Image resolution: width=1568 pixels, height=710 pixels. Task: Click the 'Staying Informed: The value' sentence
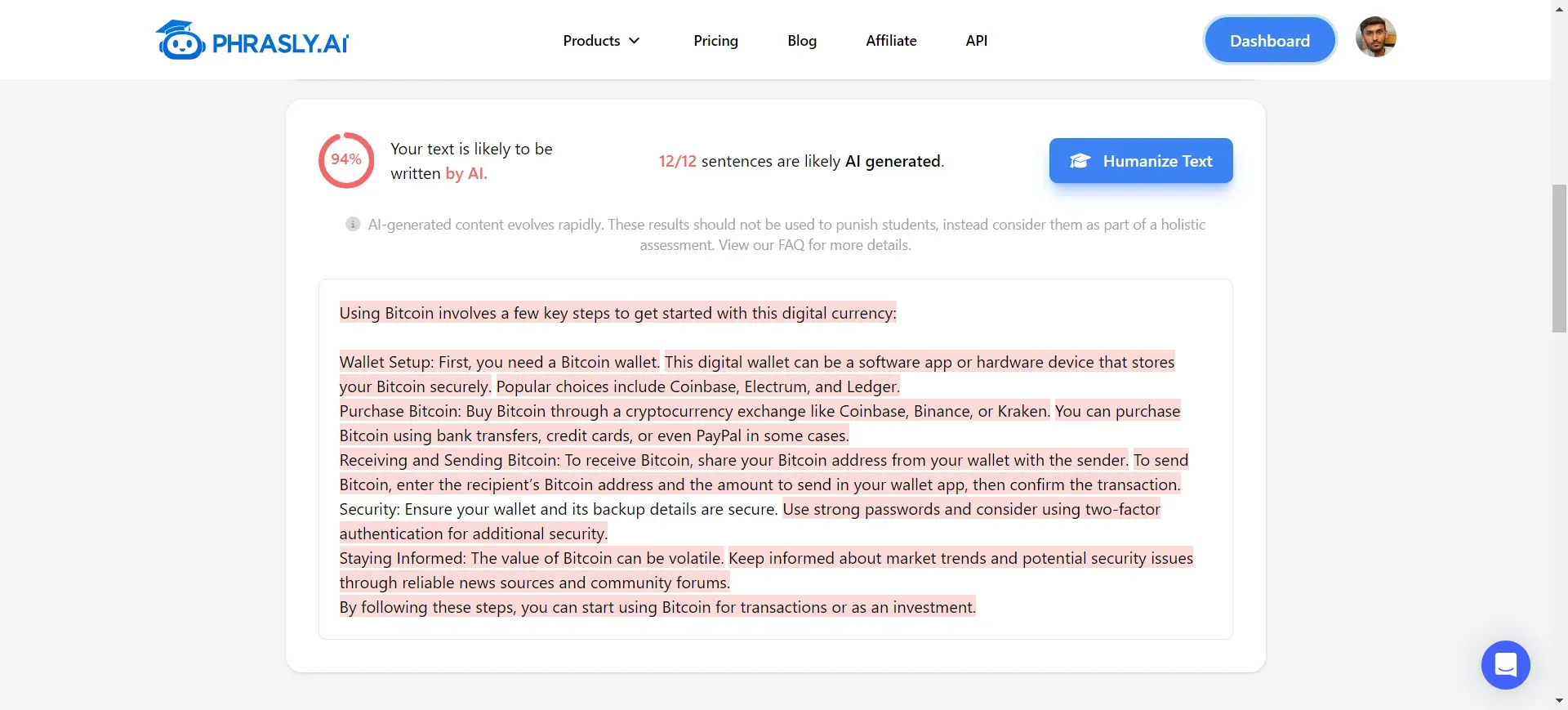[x=531, y=558]
